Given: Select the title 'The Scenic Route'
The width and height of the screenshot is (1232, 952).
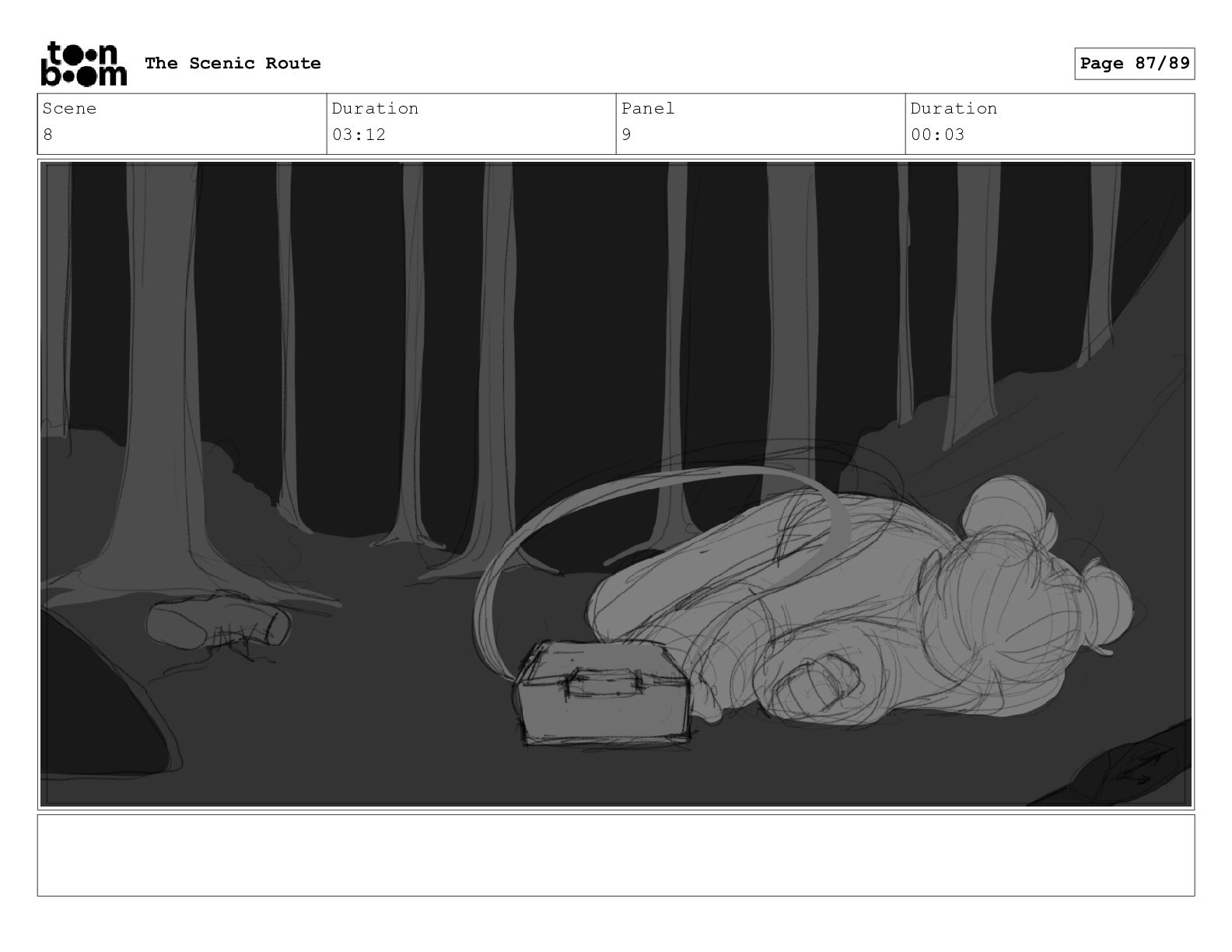Looking at the screenshot, I should (233, 63).
